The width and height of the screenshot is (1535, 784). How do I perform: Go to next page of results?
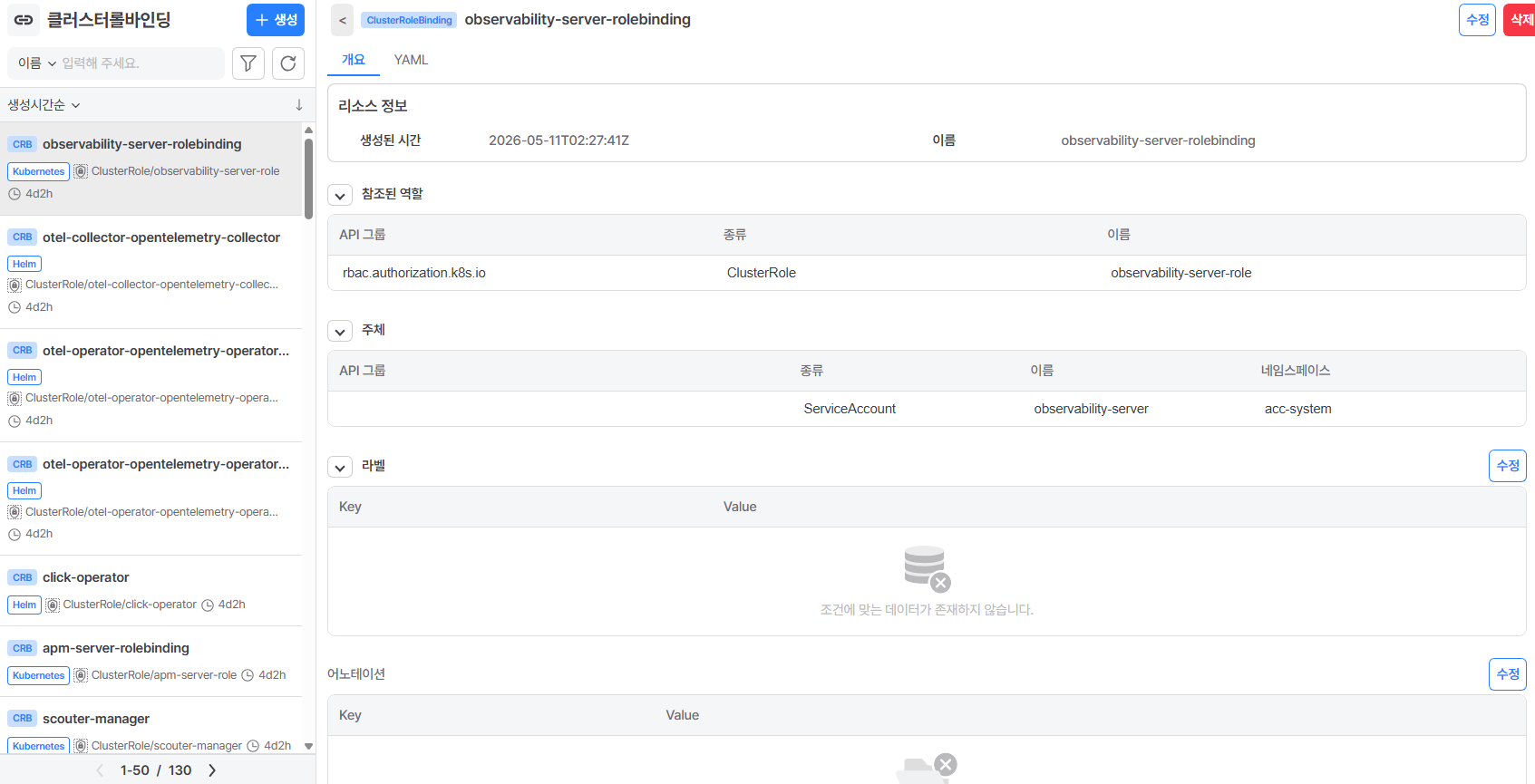coord(212,770)
